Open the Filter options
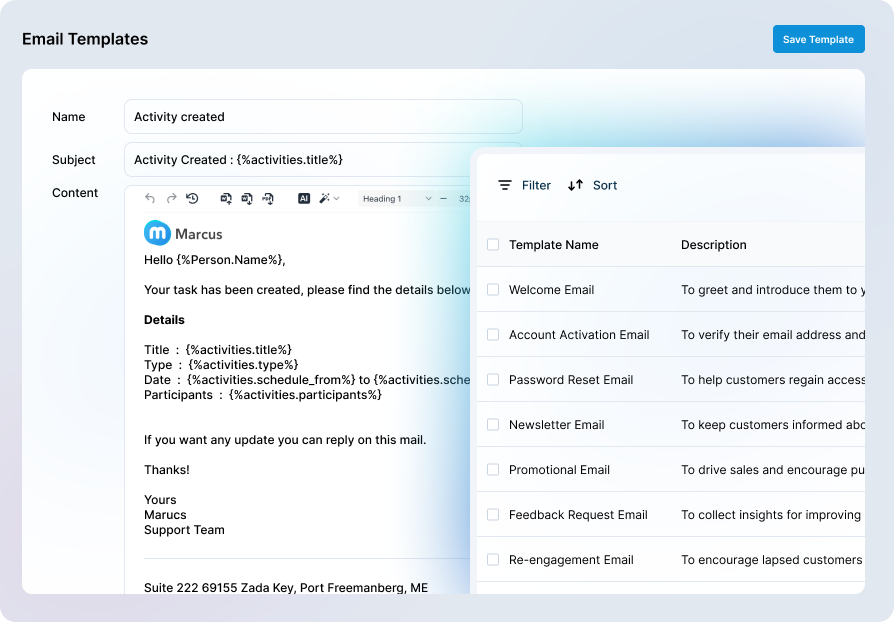Image resolution: width=894 pixels, height=622 pixels. (x=525, y=185)
